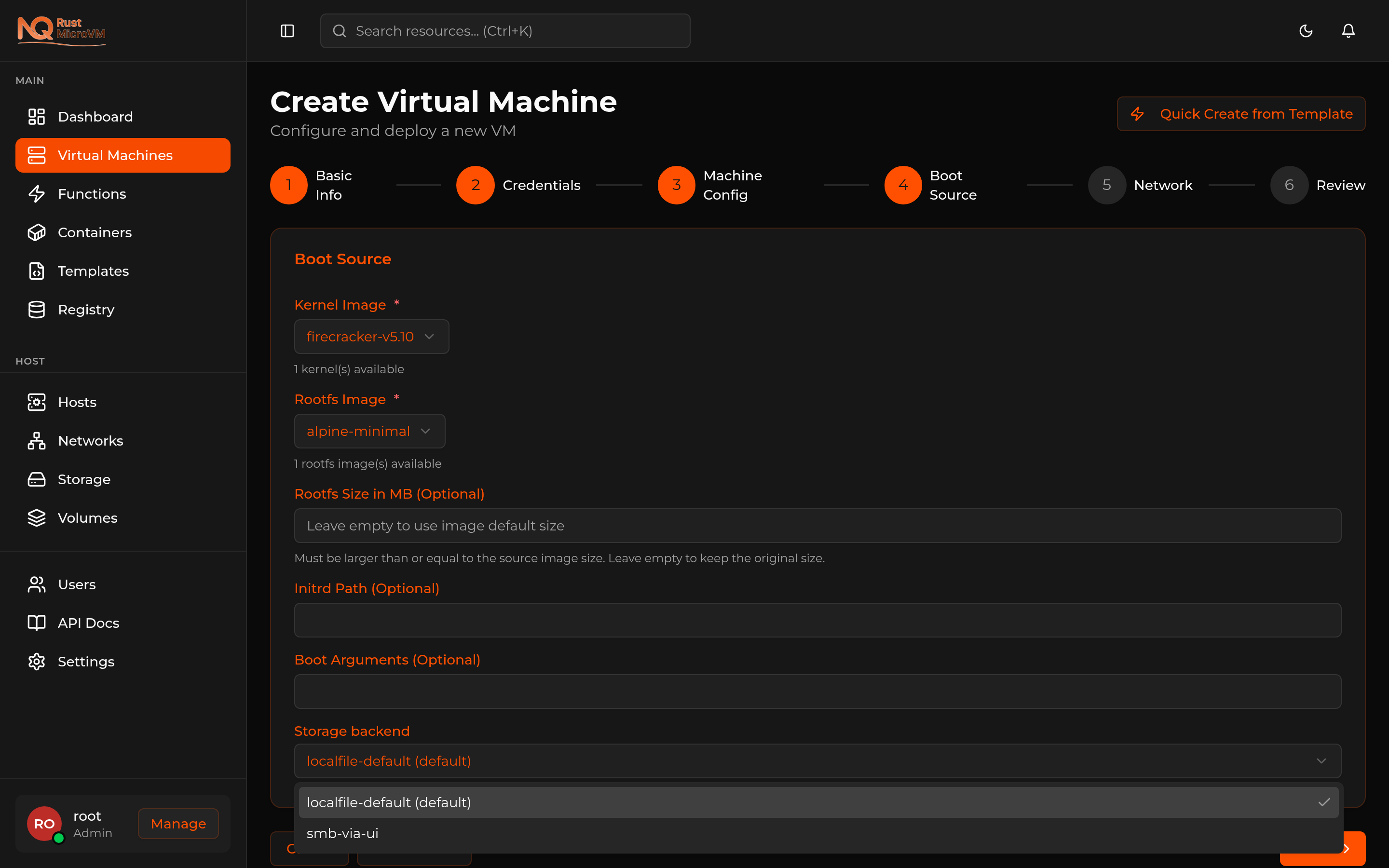Click the Networks topology icon
The height and width of the screenshot is (868, 1389).
coord(37,441)
